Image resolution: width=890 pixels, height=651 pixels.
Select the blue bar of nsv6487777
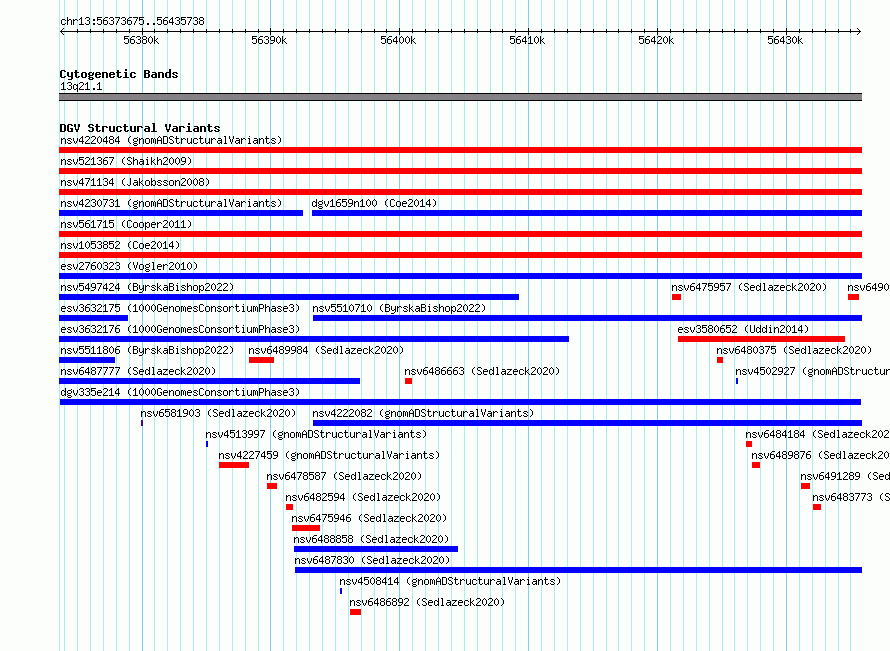(x=209, y=381)
